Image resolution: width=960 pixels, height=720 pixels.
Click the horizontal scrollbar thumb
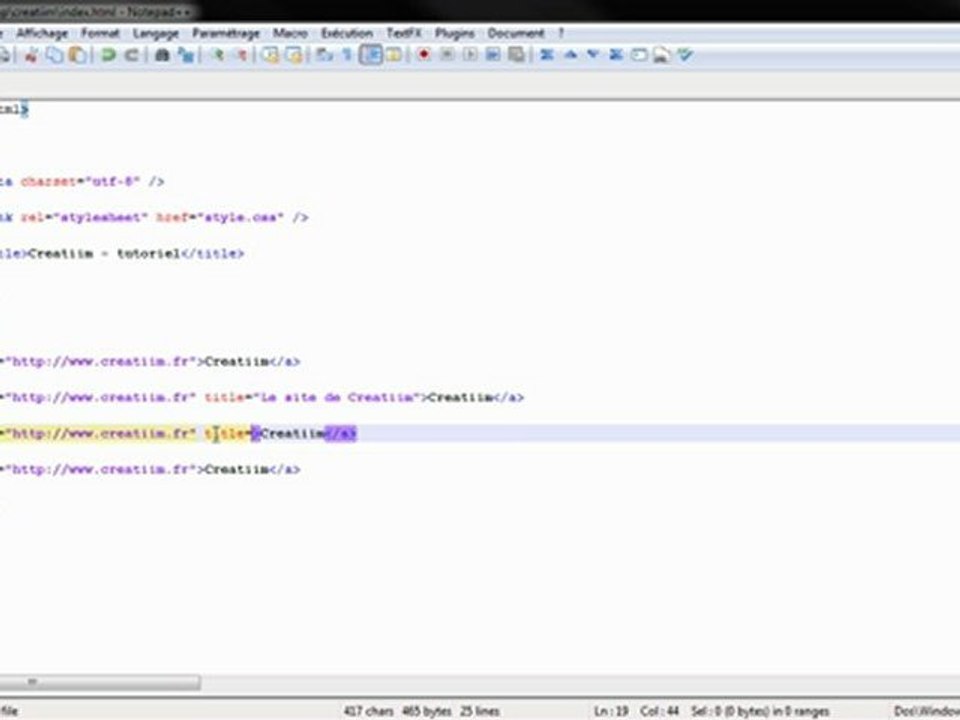pos(100,682)
